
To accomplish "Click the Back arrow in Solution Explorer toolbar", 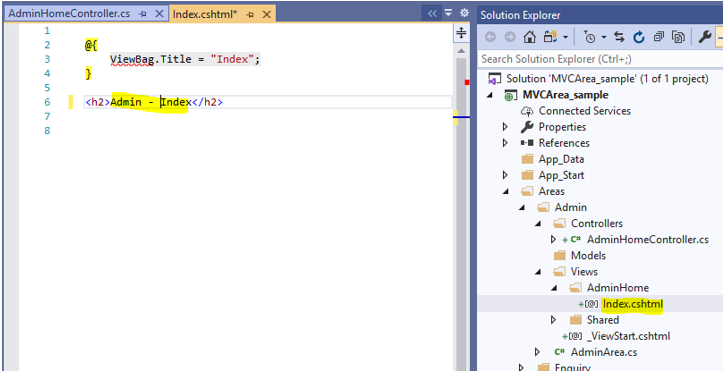I will click(x=490, y=37).
